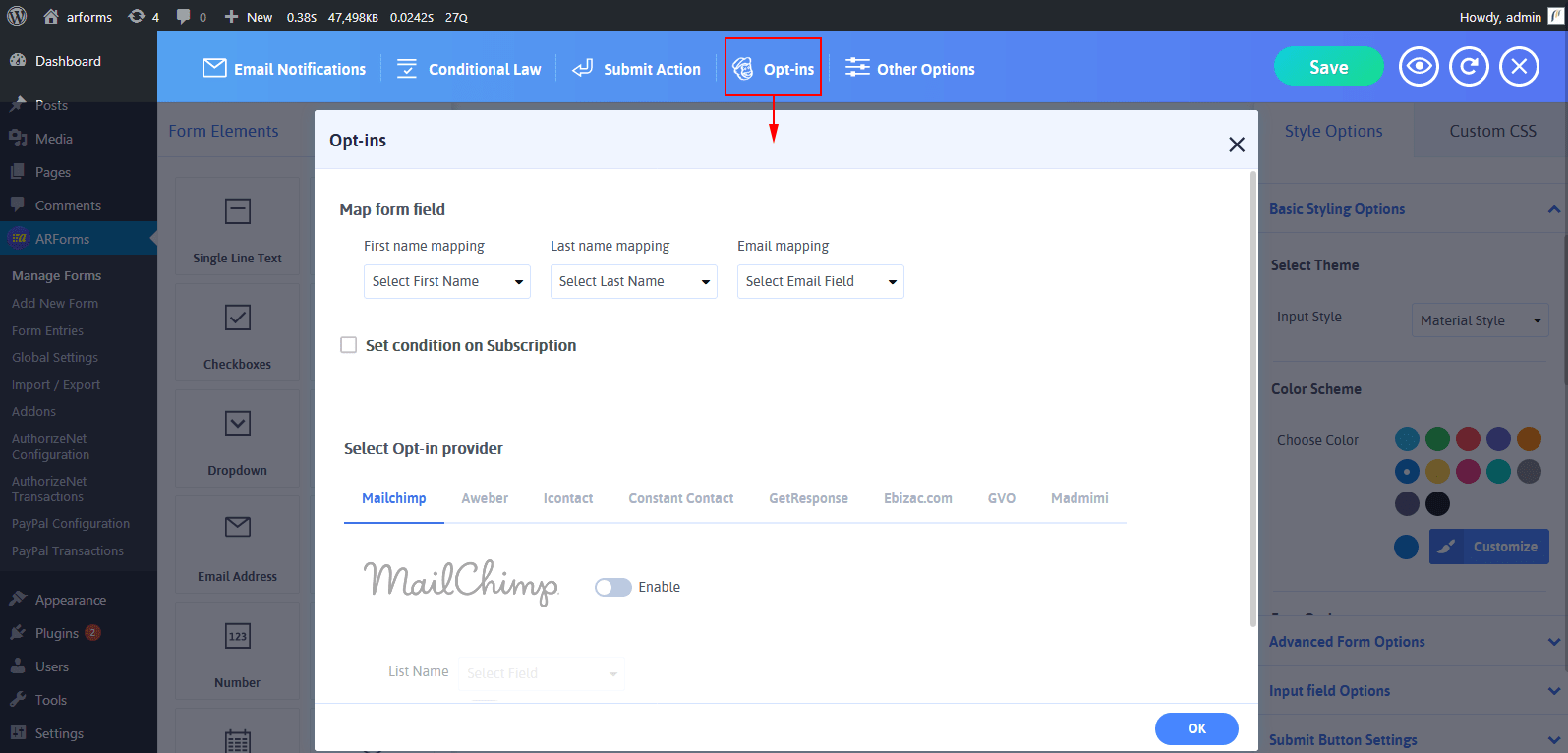
Task: Click the reset form circular arrow icon
Action: coord(1469,67)
